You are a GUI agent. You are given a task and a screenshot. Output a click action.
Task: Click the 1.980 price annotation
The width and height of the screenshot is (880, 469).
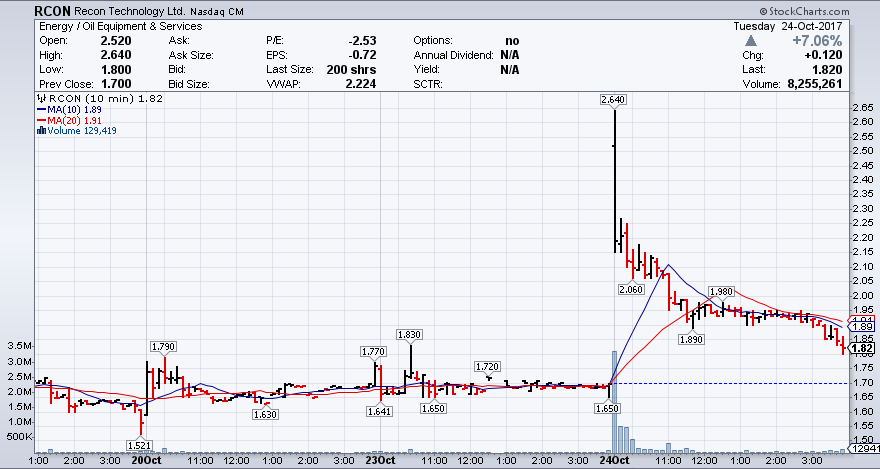point(721,291)
